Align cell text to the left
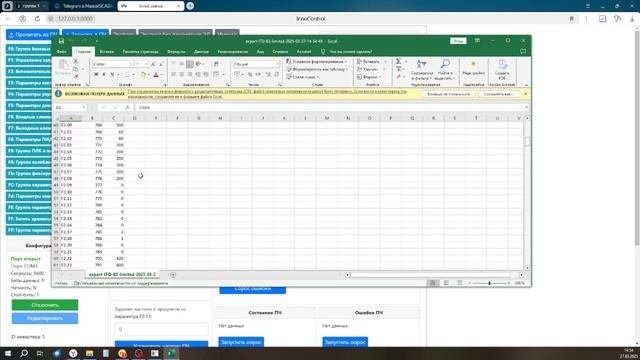The width and height of the screenshot is (640, 360). tap(173, 74)
